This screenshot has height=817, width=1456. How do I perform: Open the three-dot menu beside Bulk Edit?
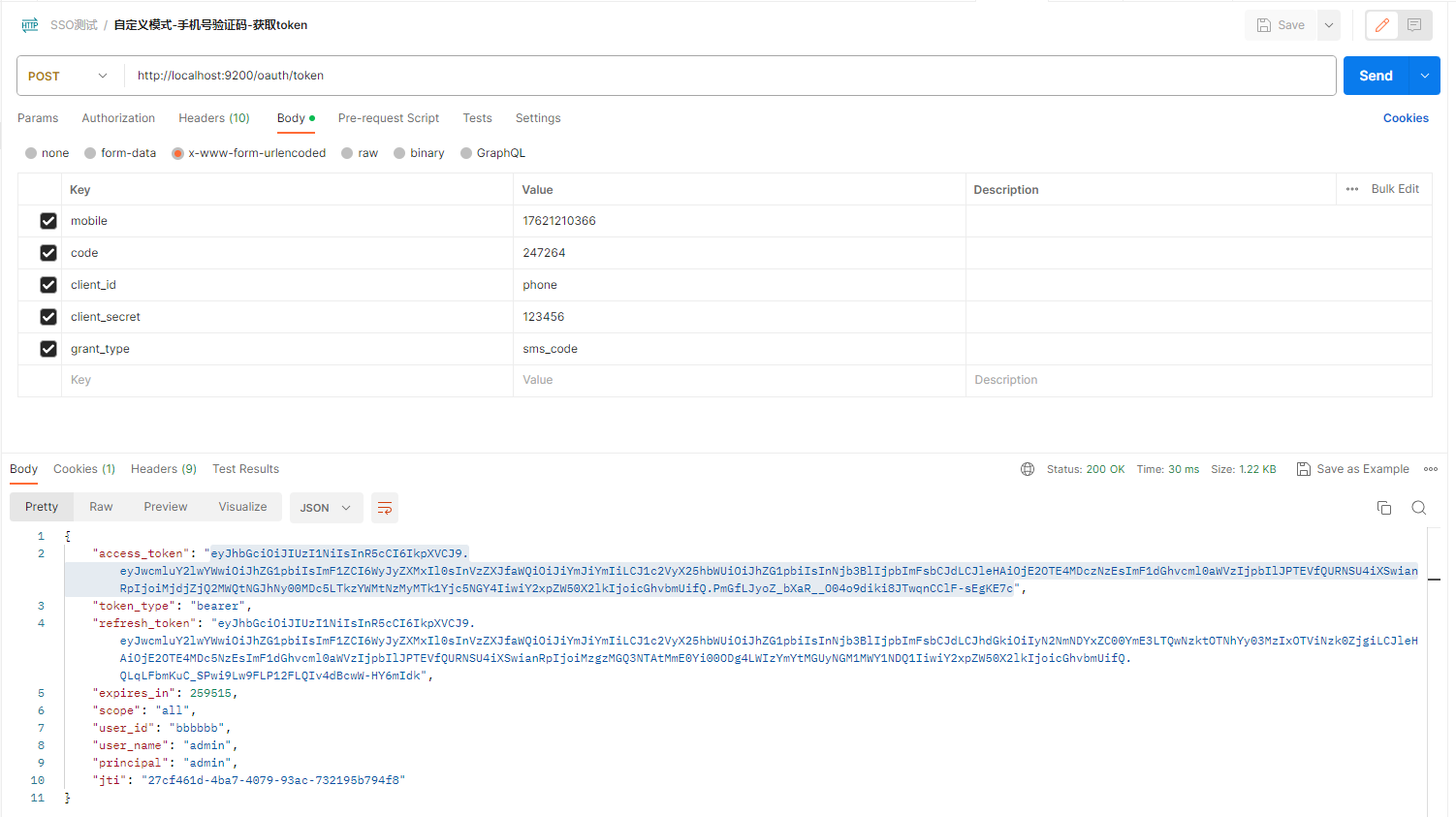(1351, 189)
